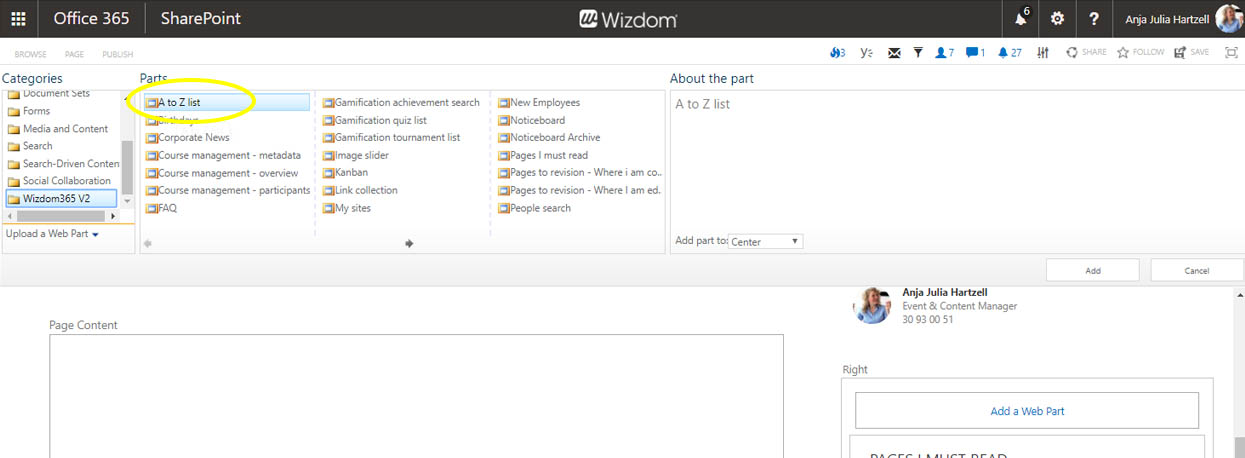Select Course management - participants part
The height and width of the screenshot is (458, 1245).
(228, 190)
